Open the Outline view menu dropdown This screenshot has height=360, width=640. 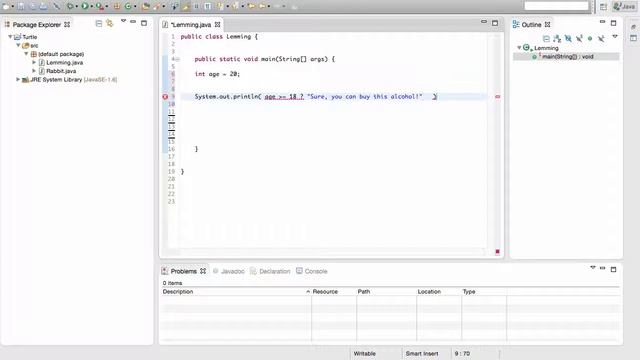(615, 36)
